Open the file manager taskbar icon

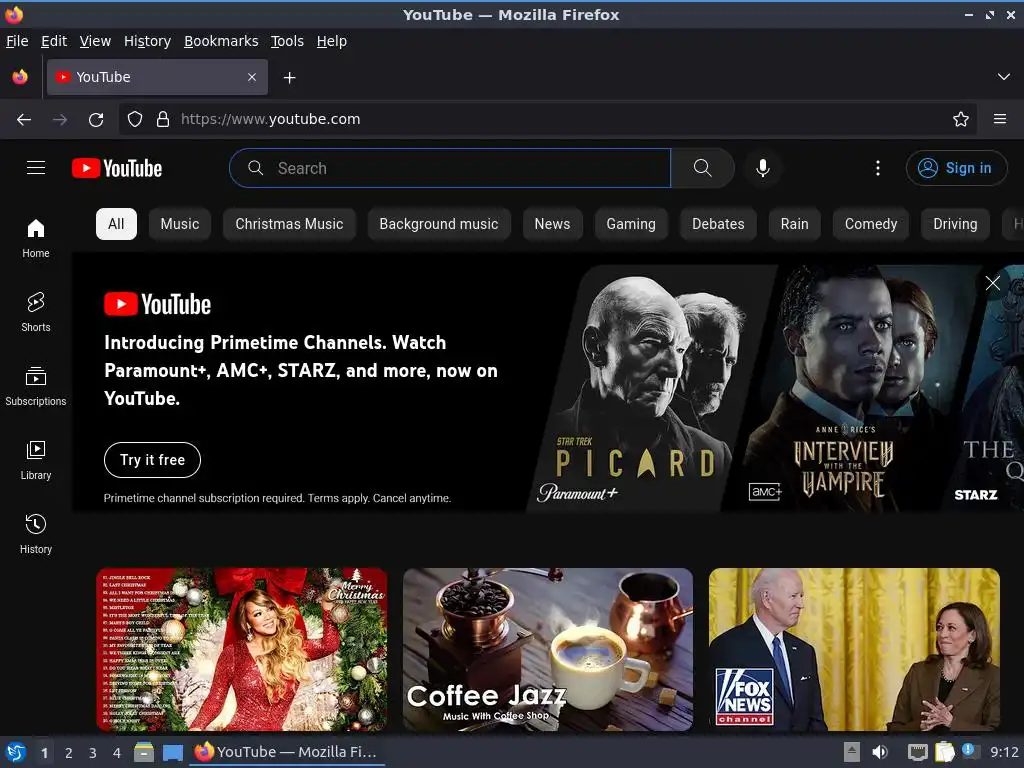pyautogui.click(x=144, y=752)
